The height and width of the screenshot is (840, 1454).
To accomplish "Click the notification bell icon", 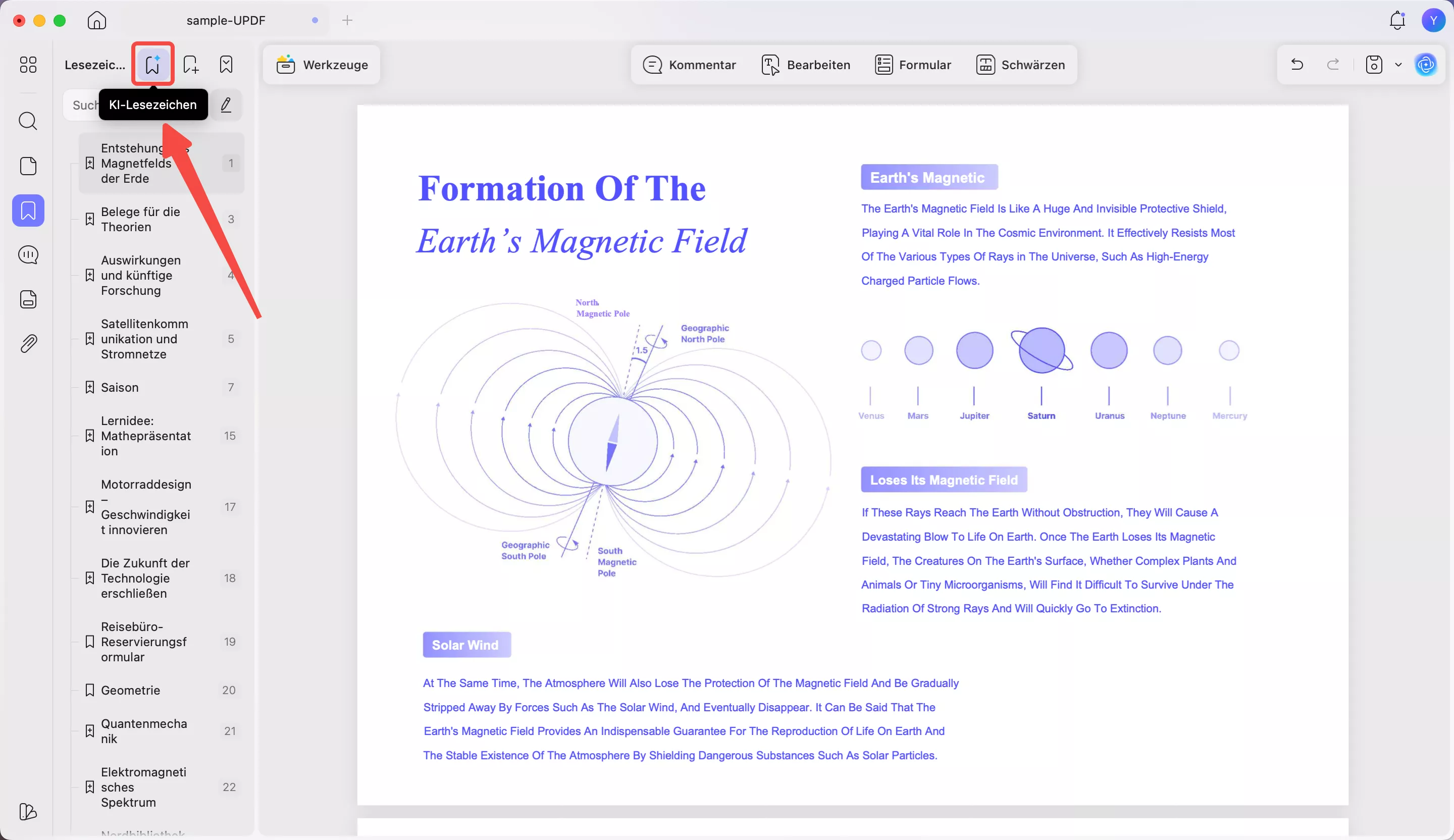I will click(1397, 20).
